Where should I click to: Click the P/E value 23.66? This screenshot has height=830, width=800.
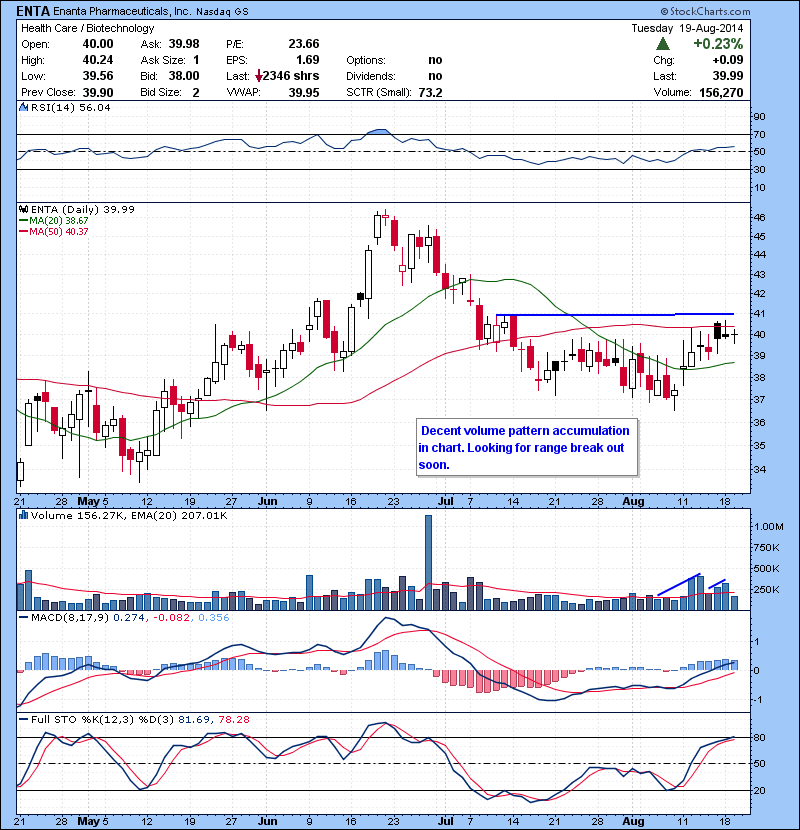[x=304, y=44]
